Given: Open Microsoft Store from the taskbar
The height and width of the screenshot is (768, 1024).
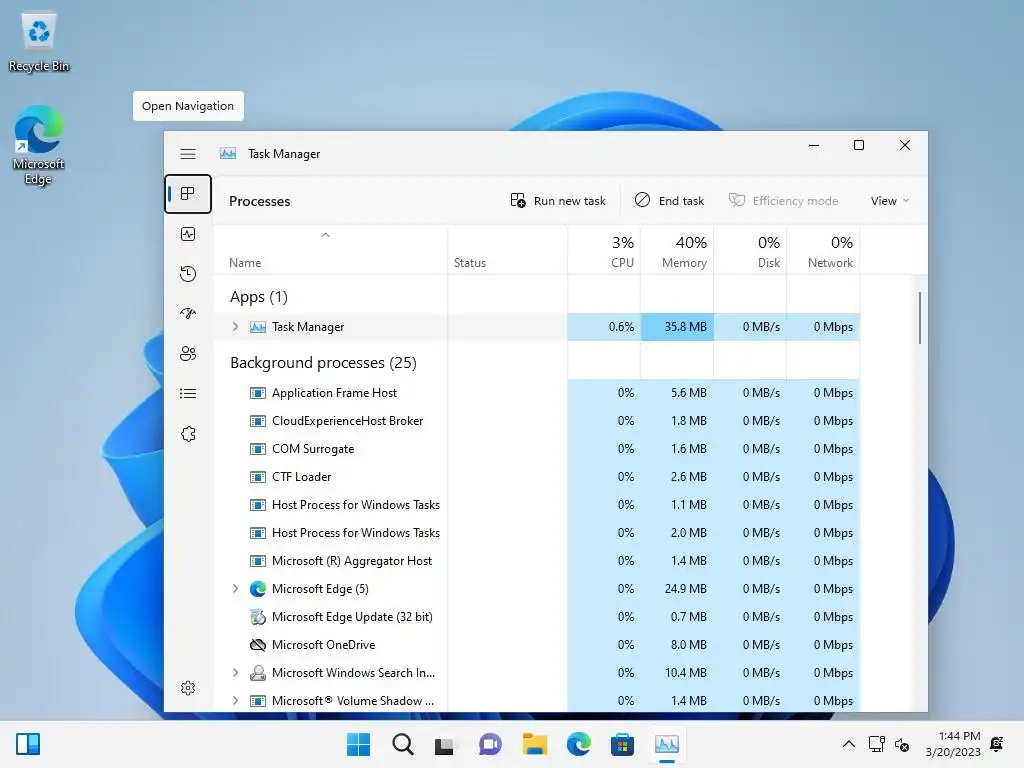Looking at the screenshot, I should click(x=622, y=744).
